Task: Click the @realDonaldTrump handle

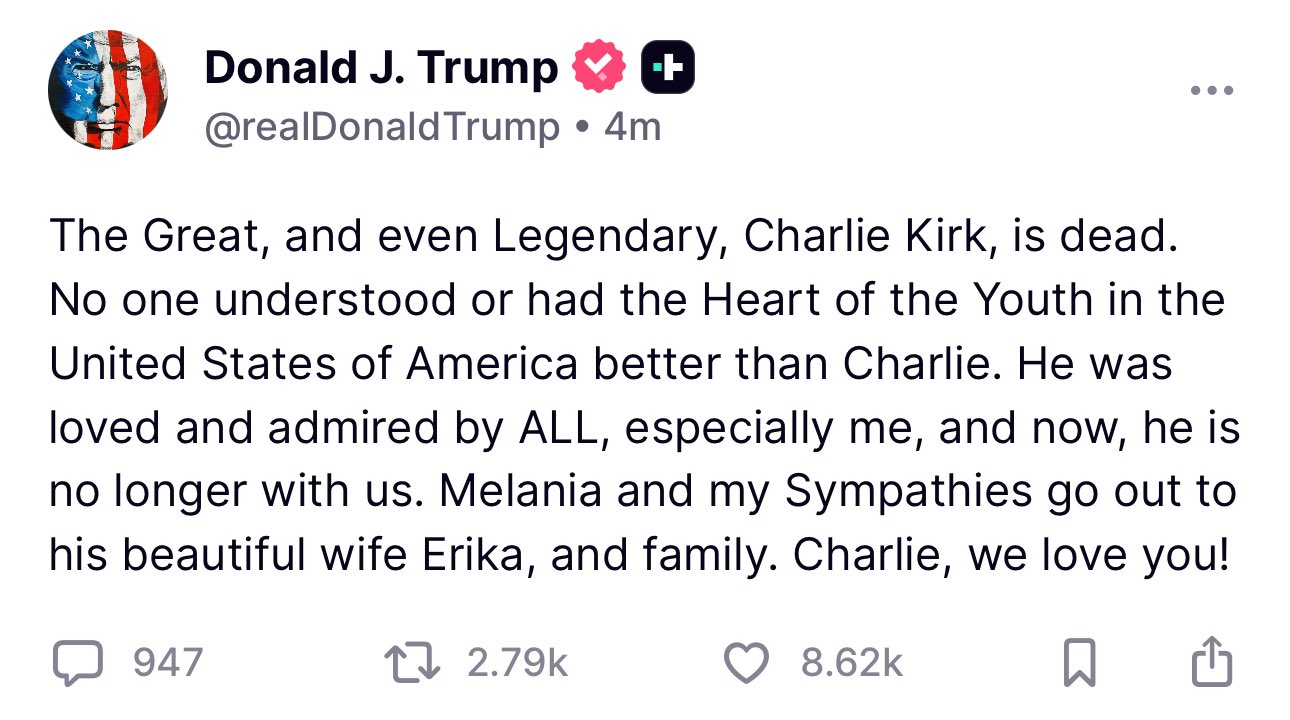Action: pyautogui.click(x=382, y=127)
